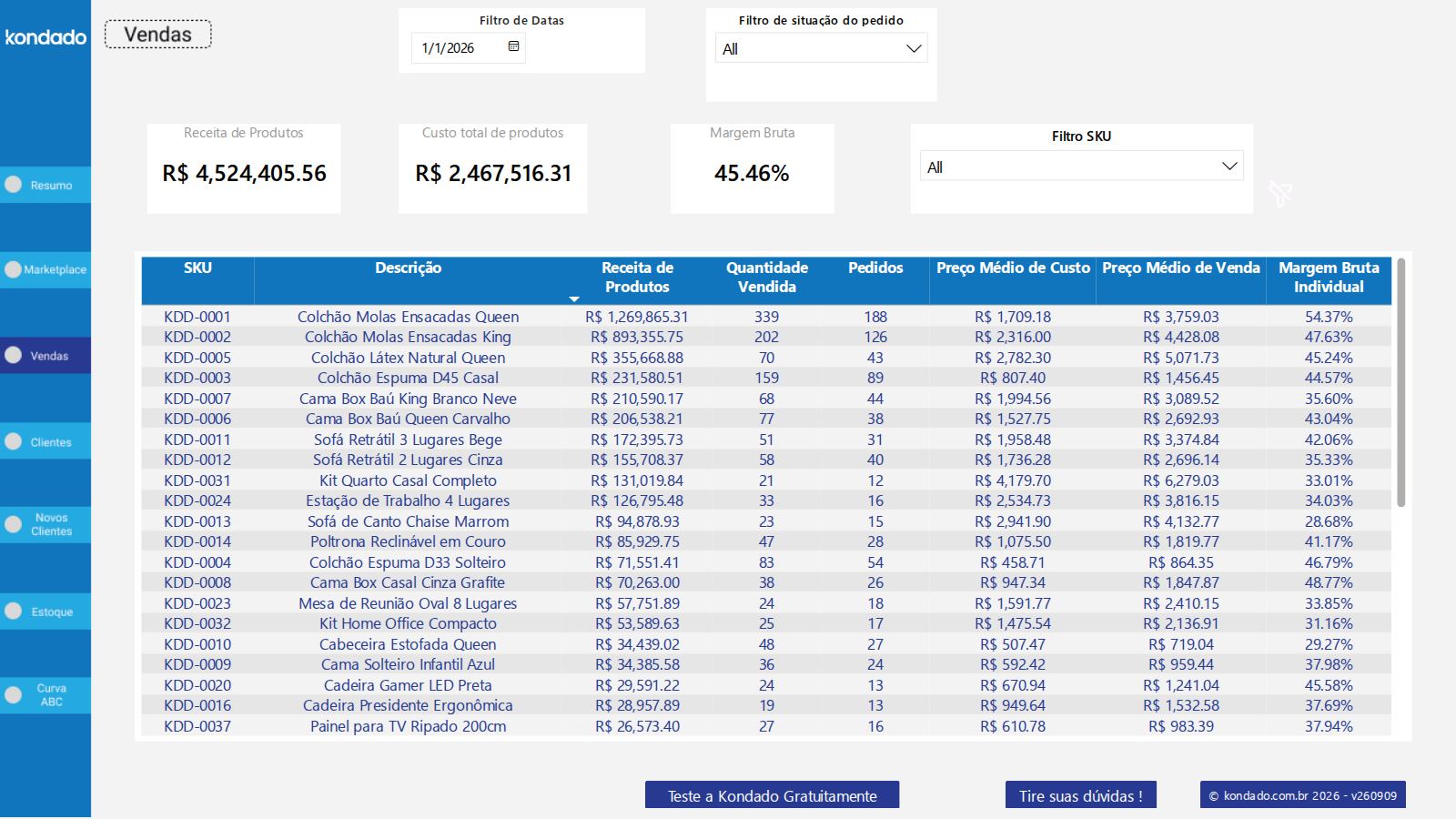Screen dimensions: 1456x819
Task: Click the Tire suas dúvidas button
Action: pyautogui.click(x=1080, y=795)
